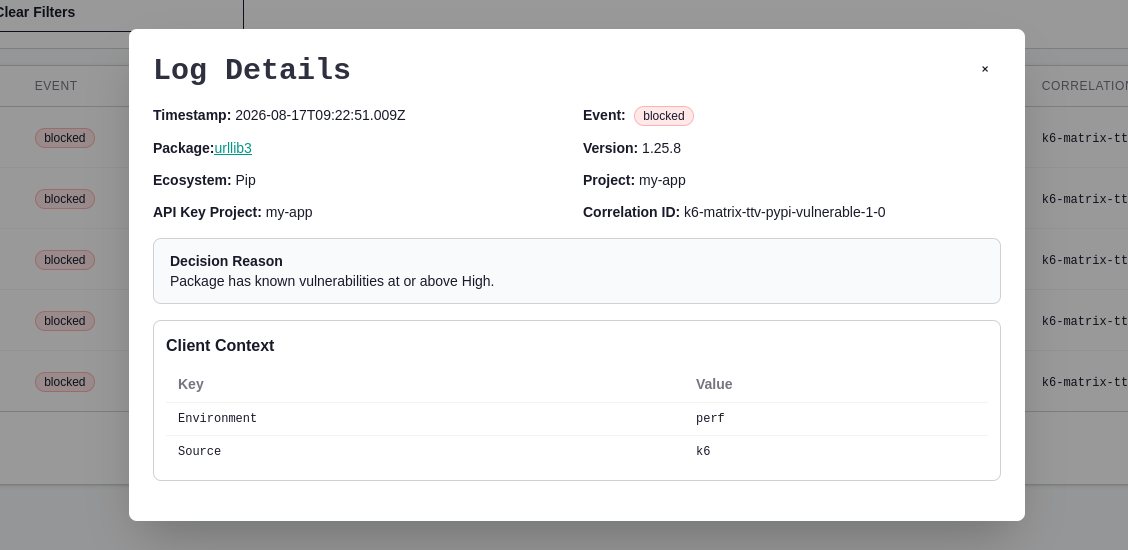
Task: Click the fifth row's blocked badge
Action: (x=65, y=382)
